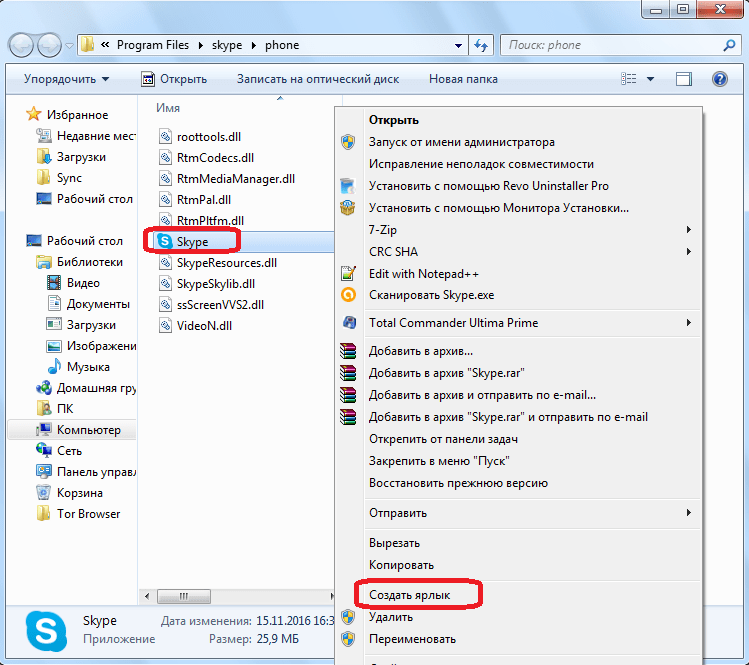Click Program Files in address path
This screenshot has width=749, height=665.
(153, 45)
